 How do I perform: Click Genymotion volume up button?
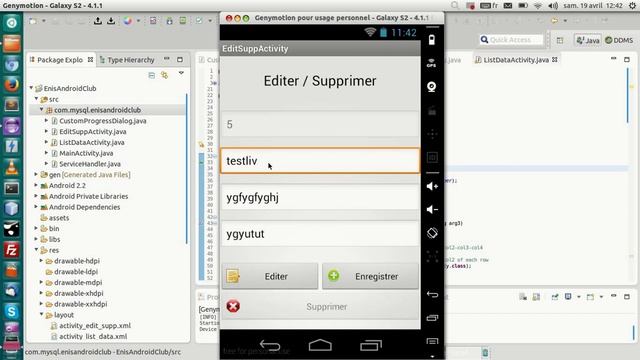click(432, 186)
